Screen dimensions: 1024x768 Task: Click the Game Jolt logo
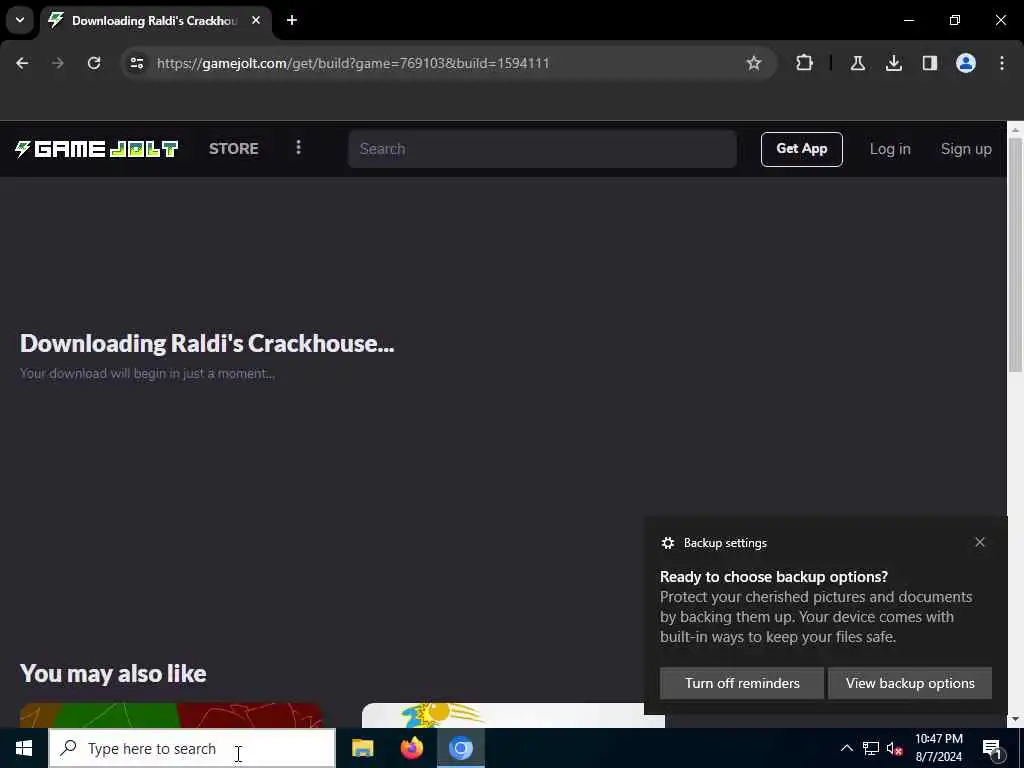tap(96, 149)
